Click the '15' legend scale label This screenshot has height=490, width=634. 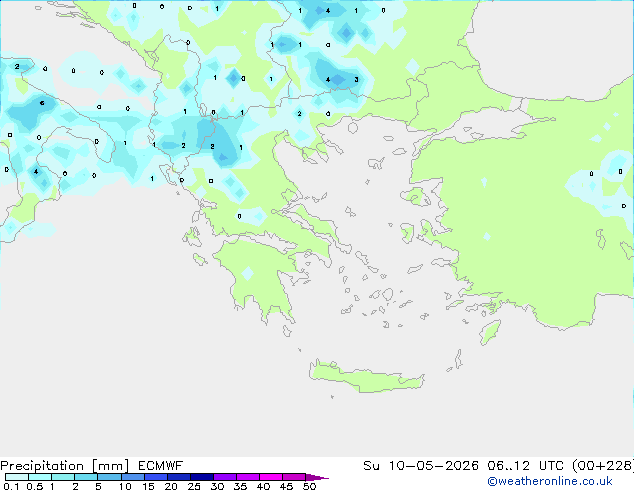tap(148, 486)
